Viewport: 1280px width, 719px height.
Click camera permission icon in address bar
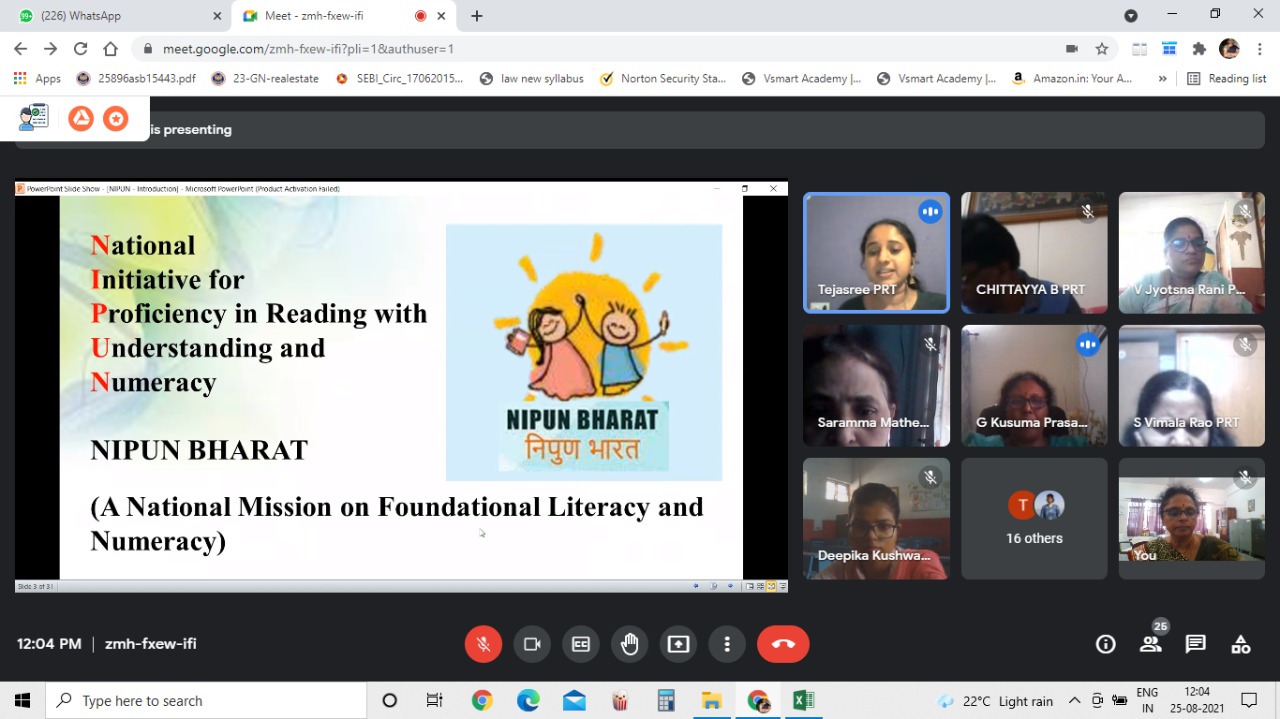tap(1072, 48)
